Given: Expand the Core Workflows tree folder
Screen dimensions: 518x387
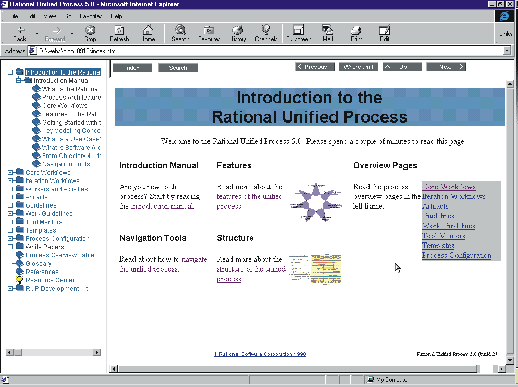Looking at the screenshot, I should (10, 172).
